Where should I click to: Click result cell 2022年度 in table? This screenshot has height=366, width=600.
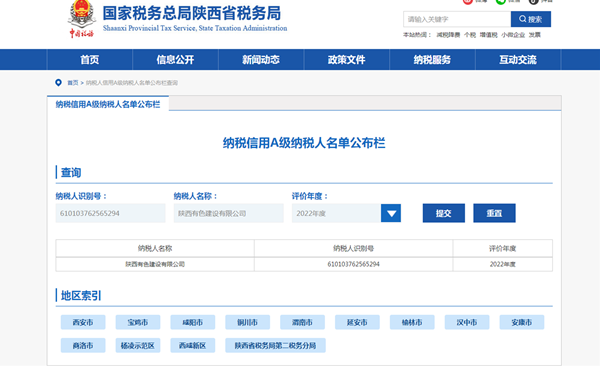(x=502, y=264)
